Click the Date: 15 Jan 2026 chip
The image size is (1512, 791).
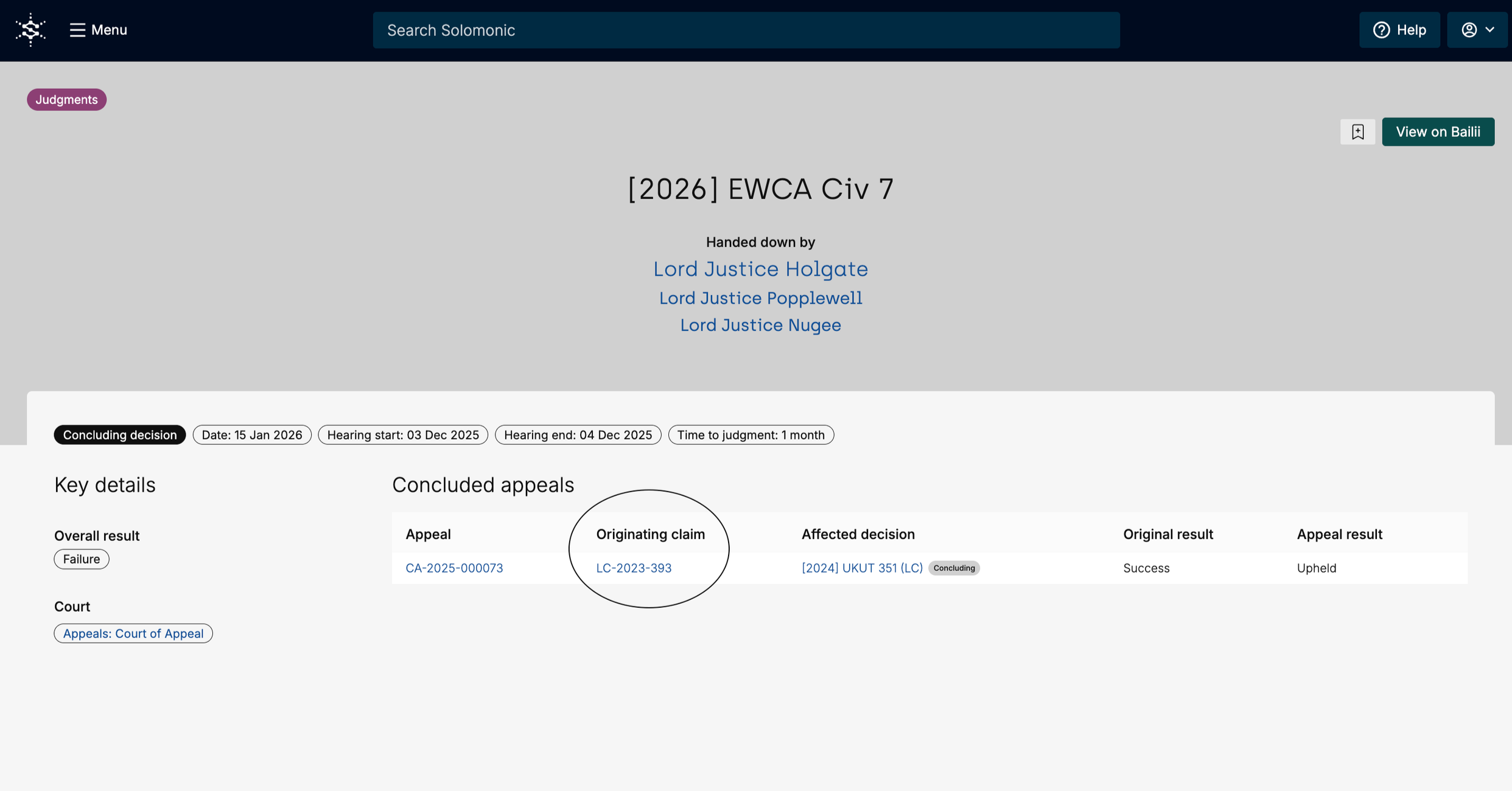(252, 434)
